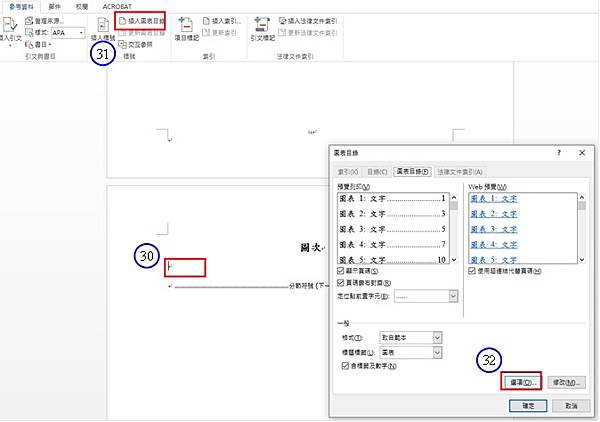Open the 定位點前置字元 tab leader dropdown
This screenshot has height=422, width=600.
tap(453, 296)
